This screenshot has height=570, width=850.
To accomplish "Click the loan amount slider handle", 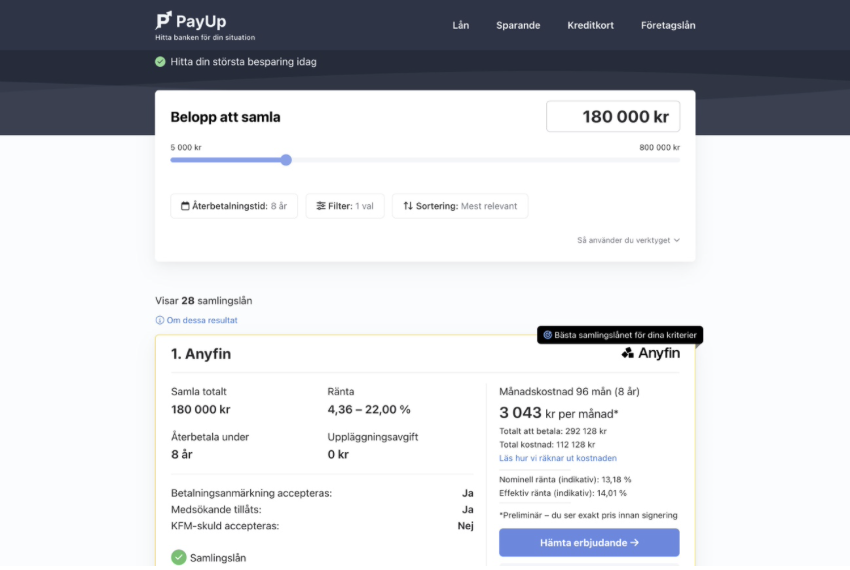I will click(286, 160).
